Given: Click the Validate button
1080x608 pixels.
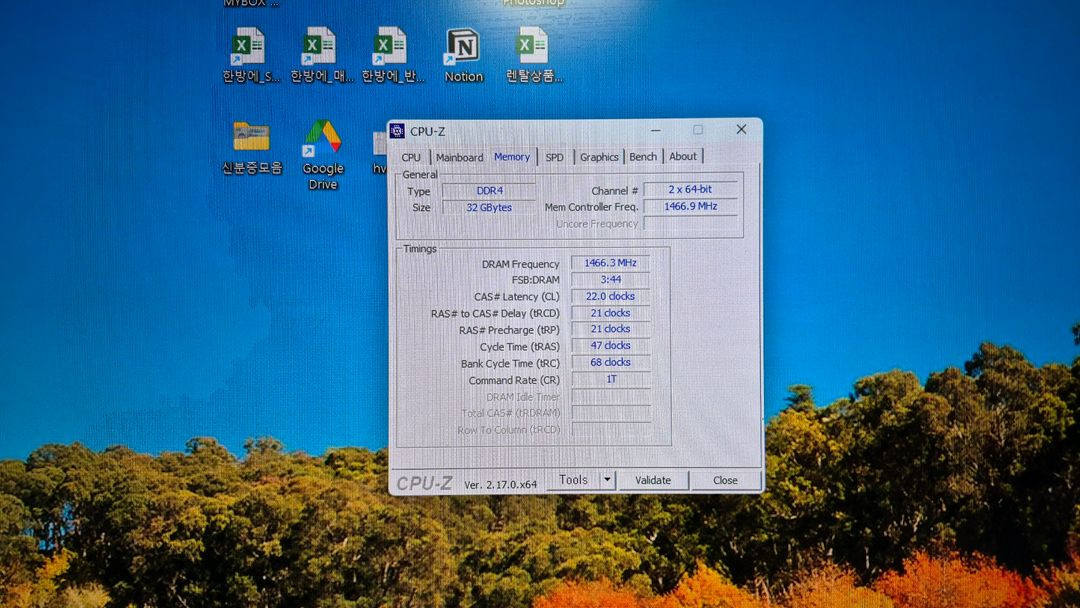Looking at the screenshot, I should tap(652, 480).
